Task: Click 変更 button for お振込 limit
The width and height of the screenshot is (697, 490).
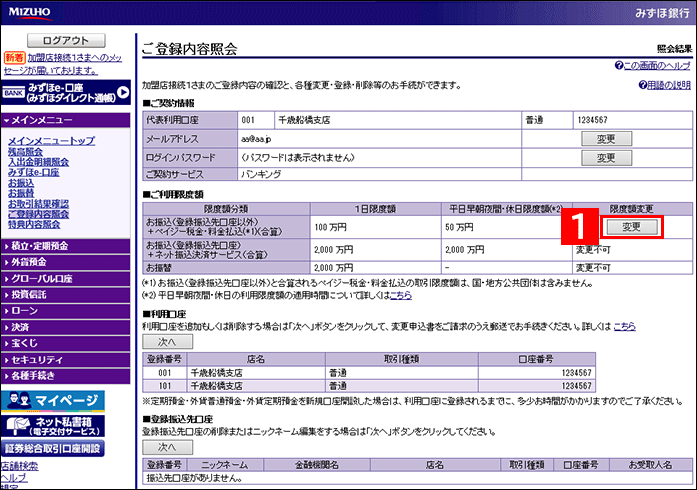Action: [632, 227]
